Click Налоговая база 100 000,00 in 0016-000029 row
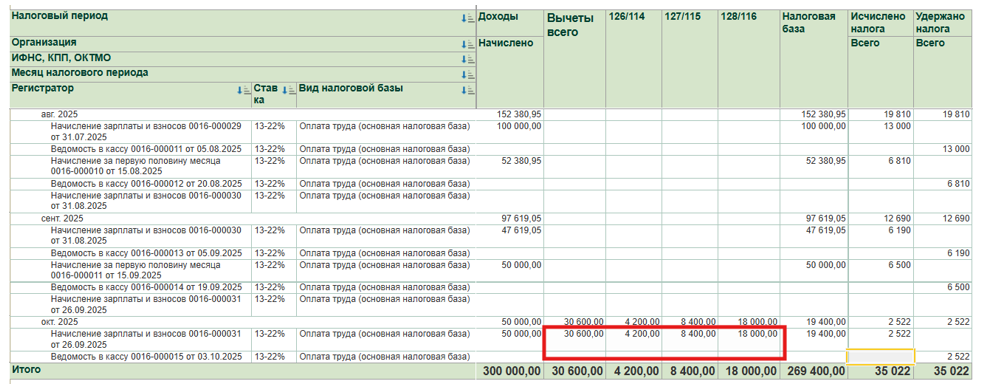986x390 pixels. 823,126
